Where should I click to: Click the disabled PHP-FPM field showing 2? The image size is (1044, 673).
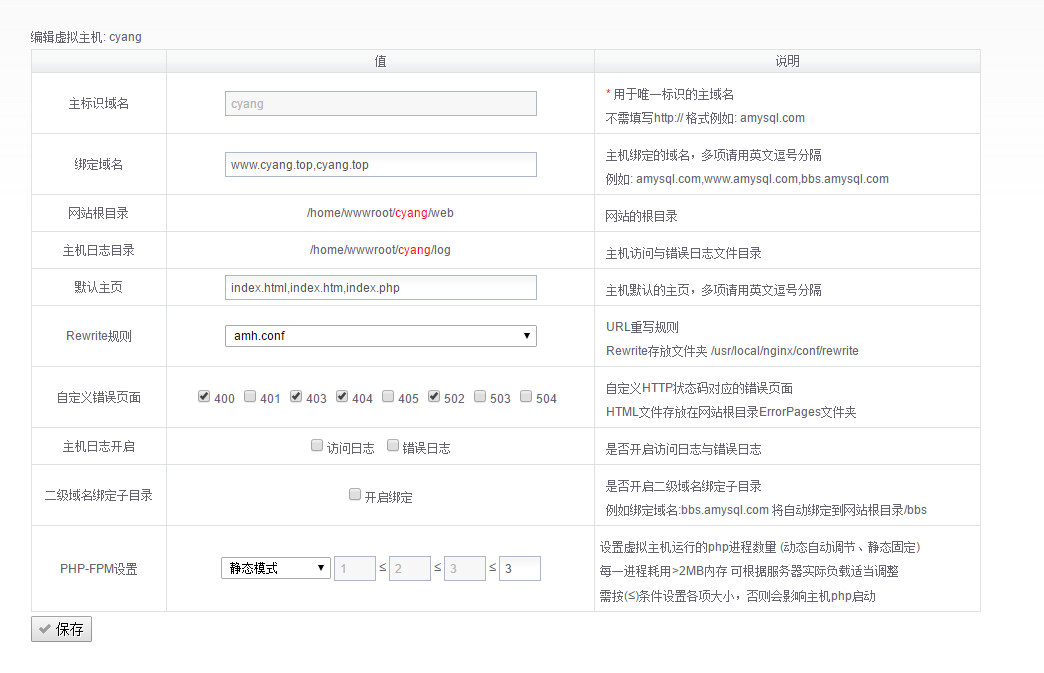coord(409,568)
